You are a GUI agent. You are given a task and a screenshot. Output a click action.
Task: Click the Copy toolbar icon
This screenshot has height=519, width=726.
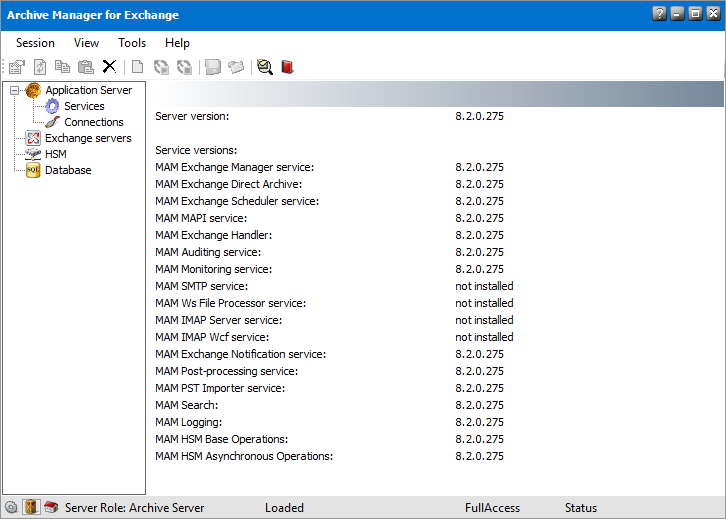pos(63,67)
